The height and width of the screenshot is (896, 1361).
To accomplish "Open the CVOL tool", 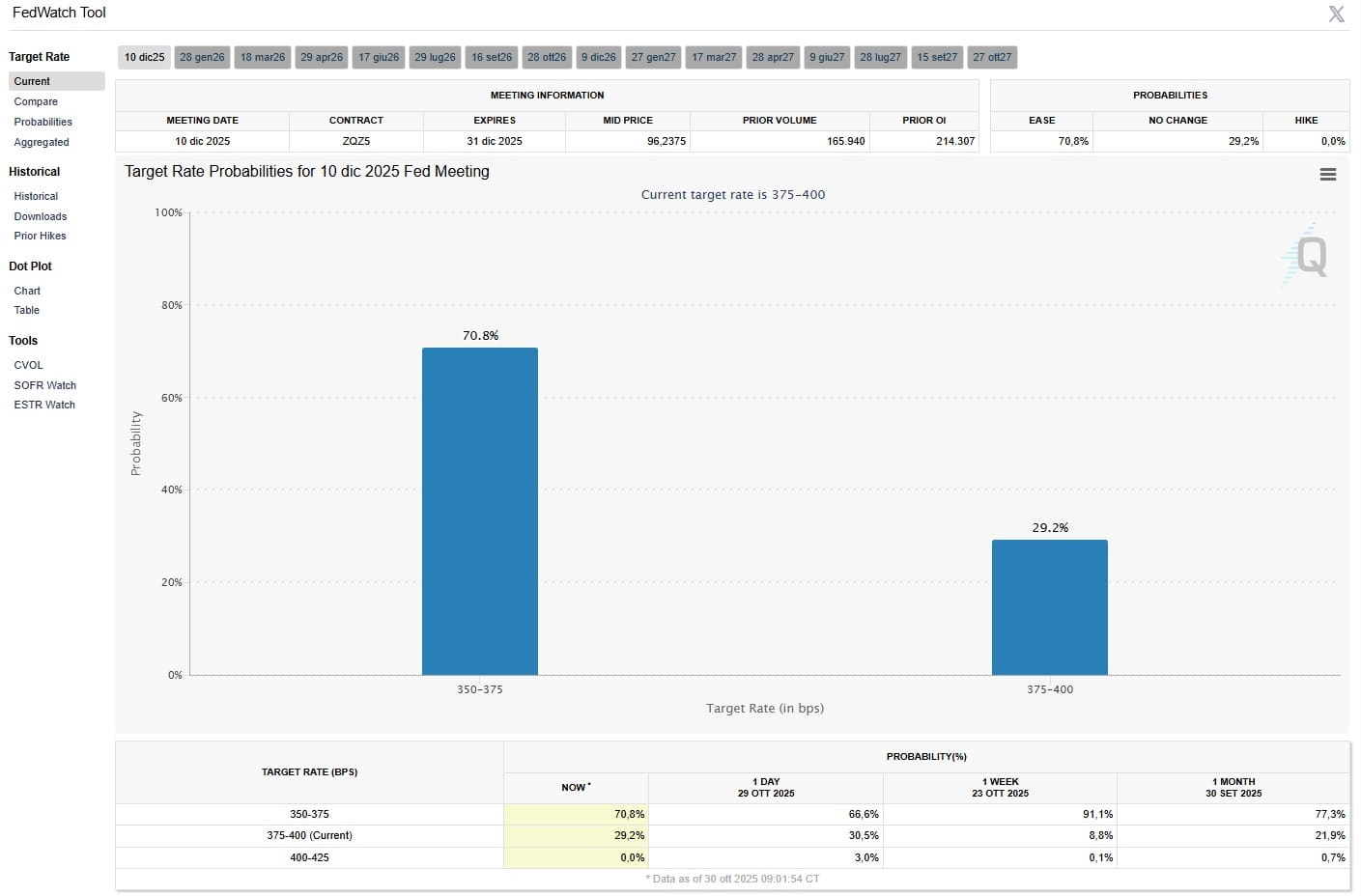I will [28, 365].
